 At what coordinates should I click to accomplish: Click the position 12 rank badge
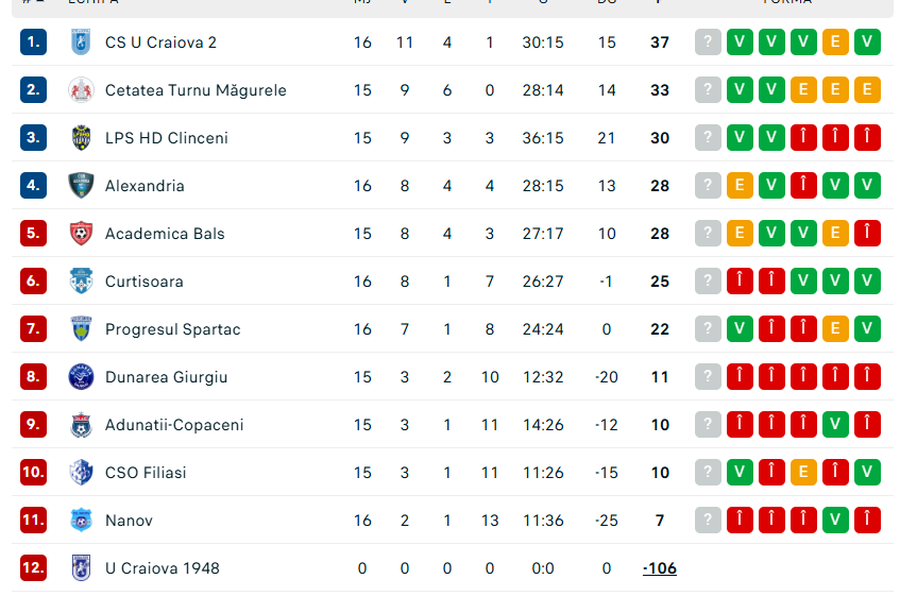[x=33, y=568]
